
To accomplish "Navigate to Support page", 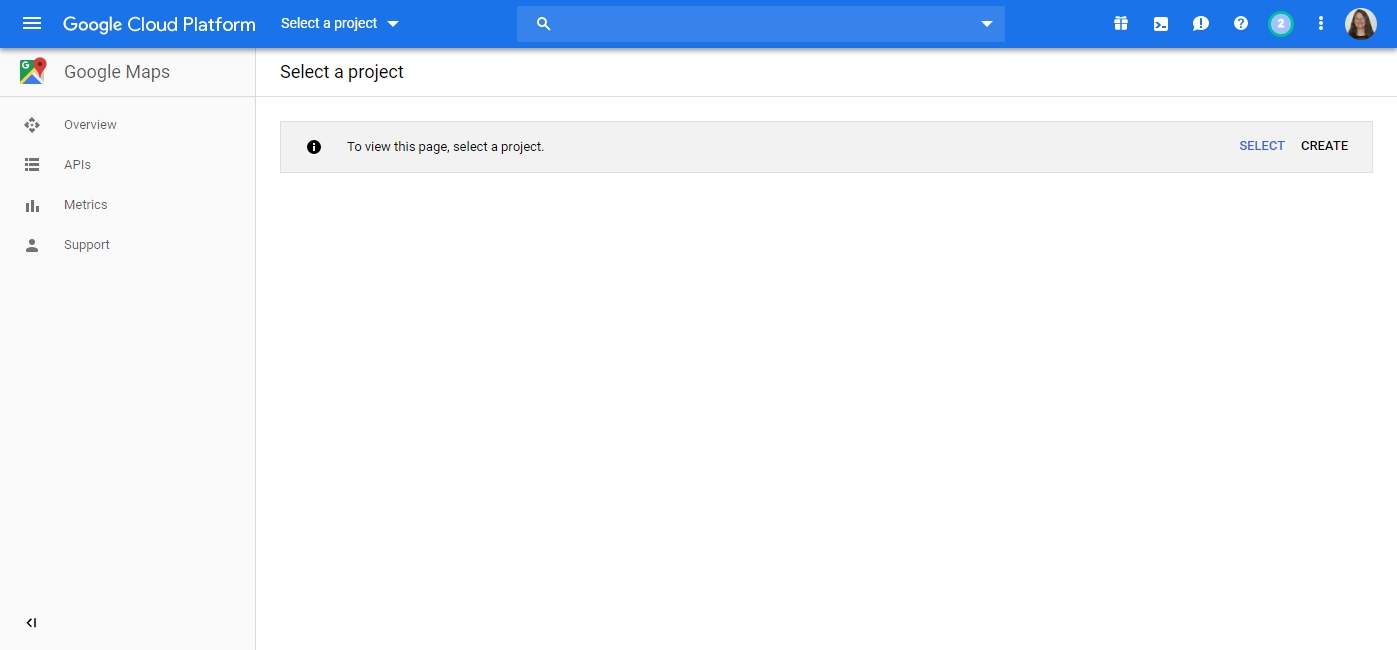I will pos(86,245).
